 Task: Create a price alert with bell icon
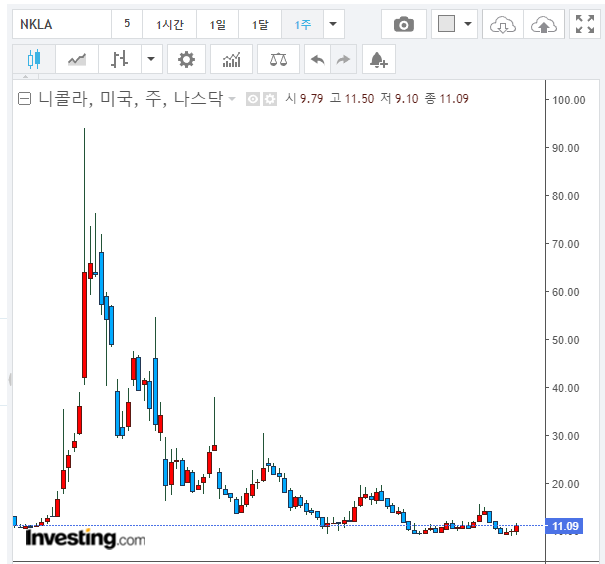(379, 59)
